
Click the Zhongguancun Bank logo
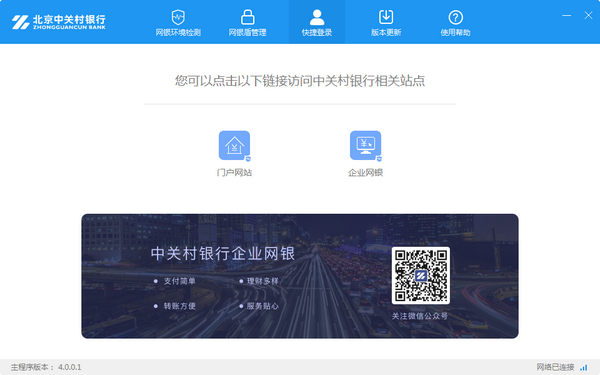[x=59, y=22]
